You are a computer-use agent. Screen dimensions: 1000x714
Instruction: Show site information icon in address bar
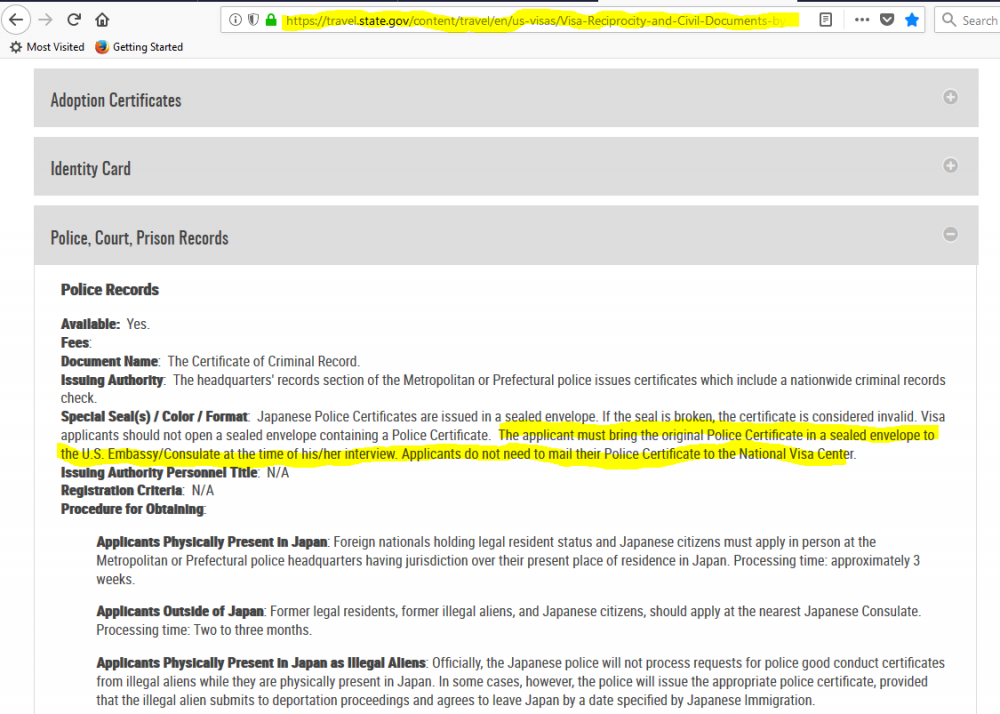tap(235, 20)
